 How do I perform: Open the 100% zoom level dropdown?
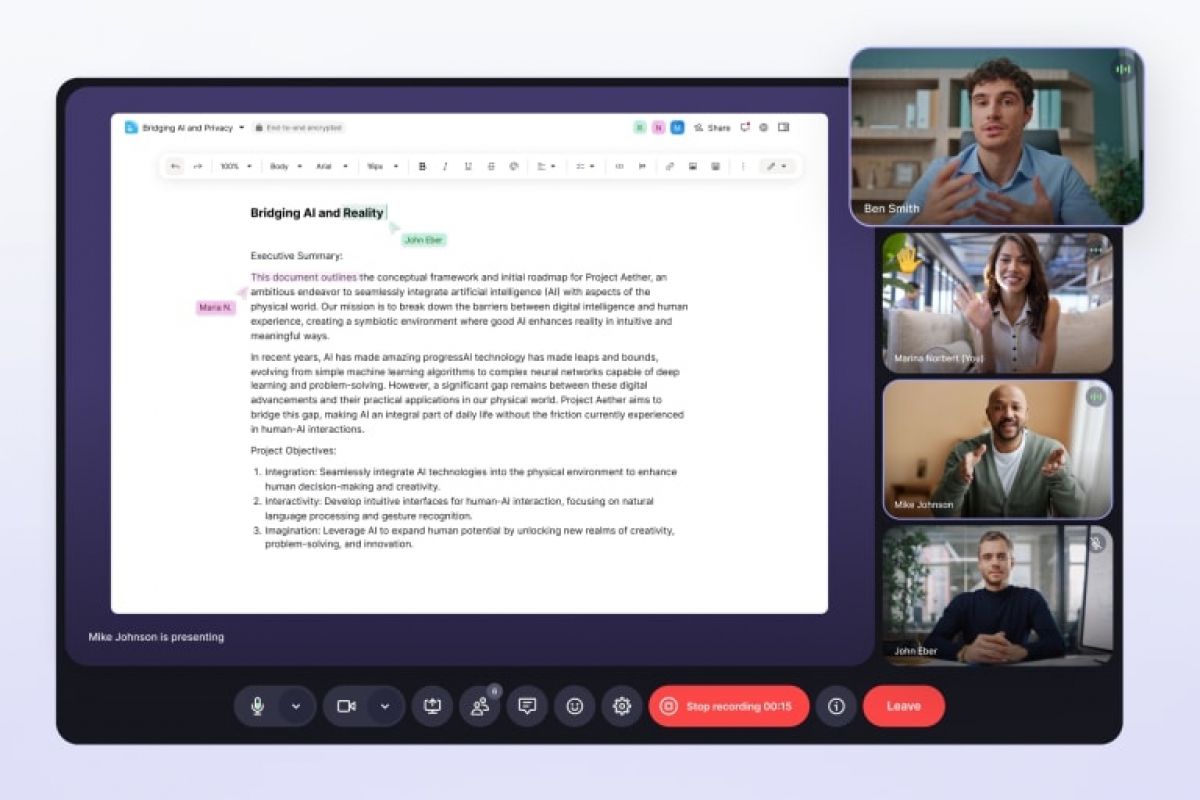(236, 166)
